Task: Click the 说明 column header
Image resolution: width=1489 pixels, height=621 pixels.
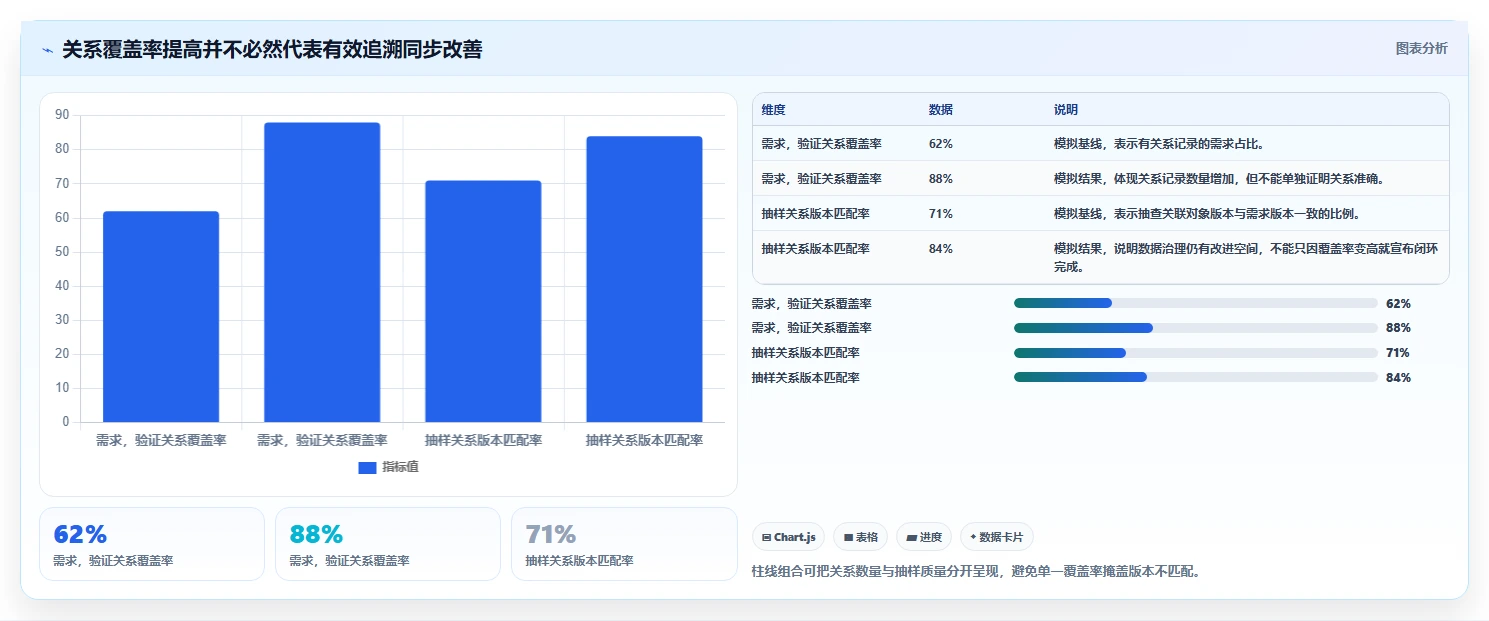Action: [1066, 109]
